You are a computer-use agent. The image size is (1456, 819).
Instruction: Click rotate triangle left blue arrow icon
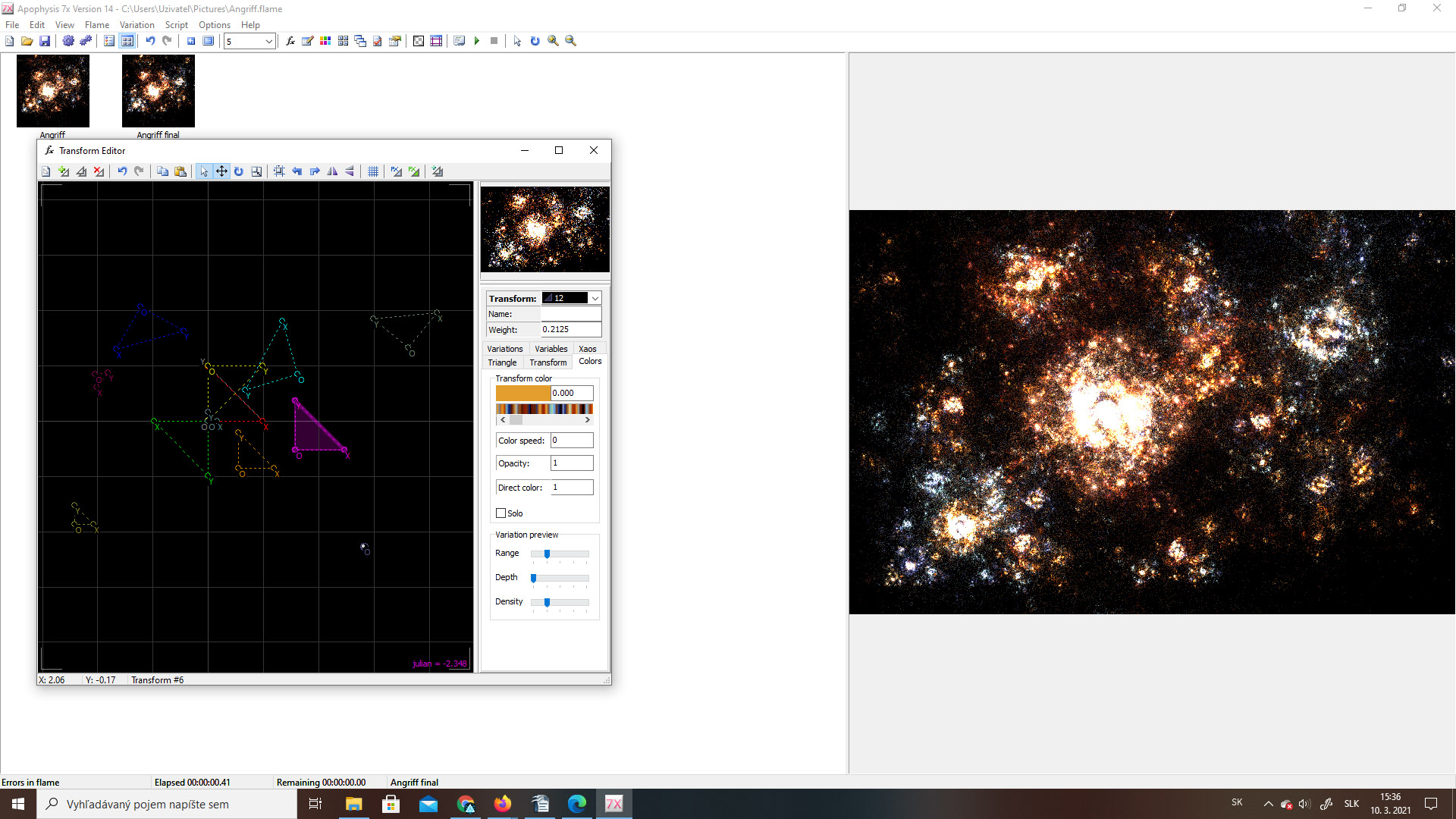[x=297, y=171]
